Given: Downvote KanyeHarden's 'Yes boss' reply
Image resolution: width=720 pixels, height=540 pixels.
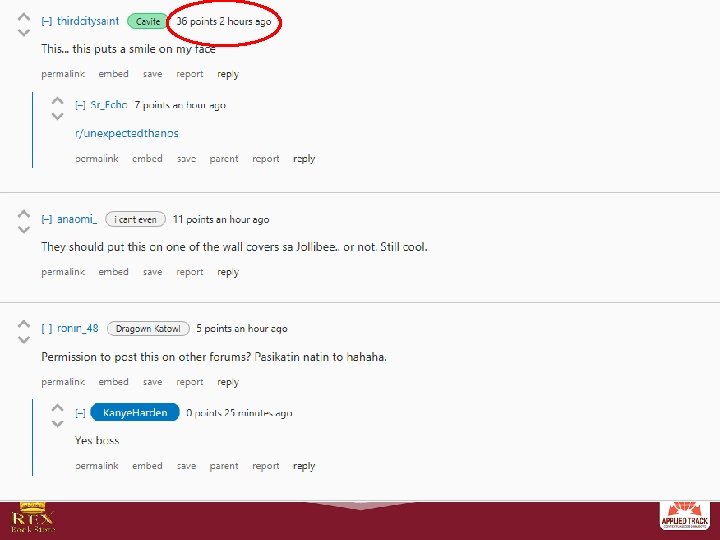Looking at the screenshot, I should (57, 423).
